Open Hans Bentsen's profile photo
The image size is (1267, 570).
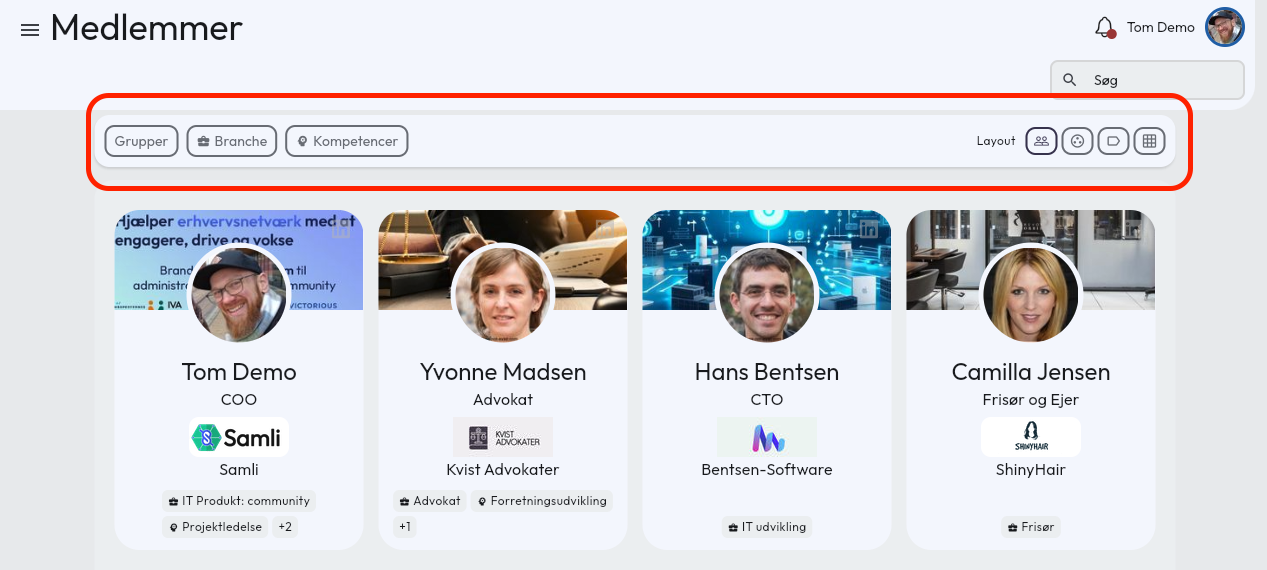(767, 293)
